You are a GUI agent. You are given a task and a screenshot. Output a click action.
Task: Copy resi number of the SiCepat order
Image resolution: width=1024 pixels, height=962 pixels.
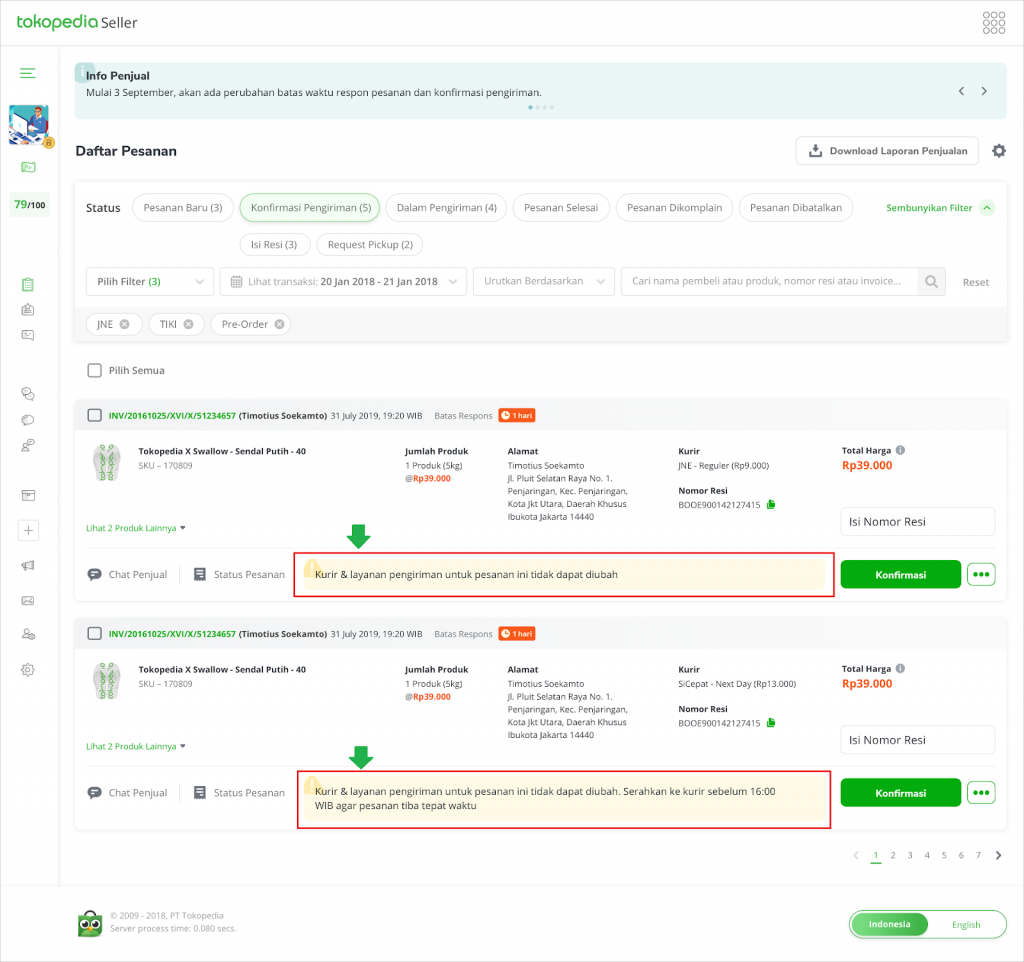771,722
